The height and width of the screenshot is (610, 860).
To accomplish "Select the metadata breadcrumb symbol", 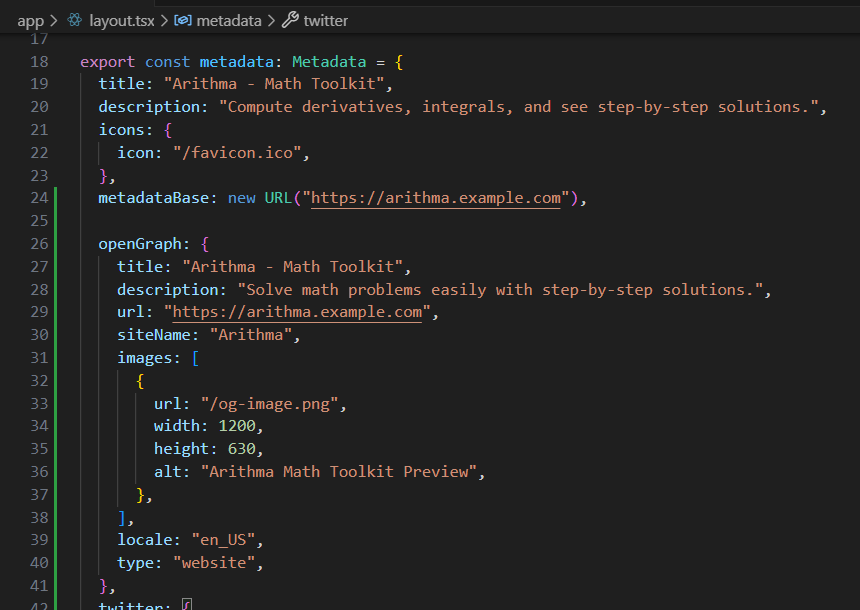I will click(x=229, y=21).
